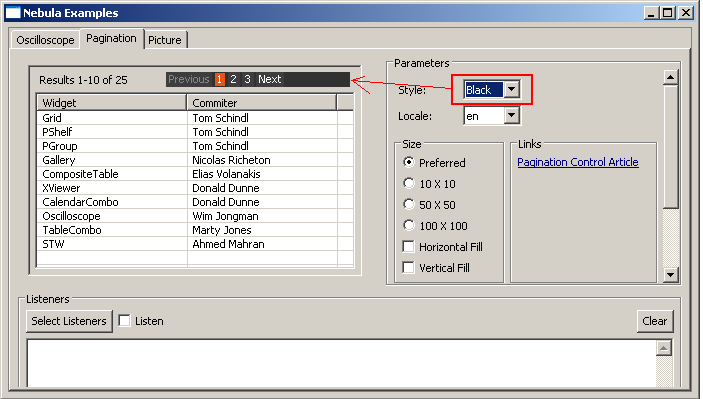Select page 1 in pagination bar
Viewport: 703px width, 399px height.
pyautogui.click(x=219, y=79)
